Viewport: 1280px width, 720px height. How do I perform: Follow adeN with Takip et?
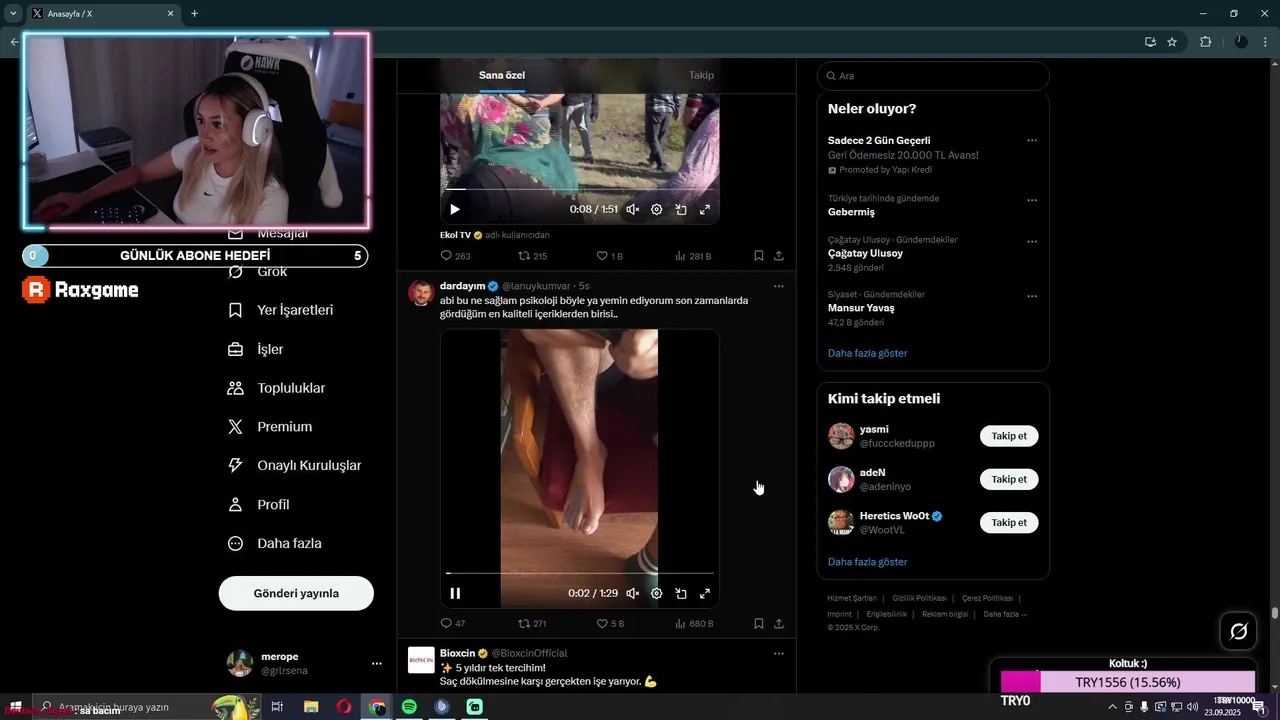pyautogui.click(x=1009, y=479)
